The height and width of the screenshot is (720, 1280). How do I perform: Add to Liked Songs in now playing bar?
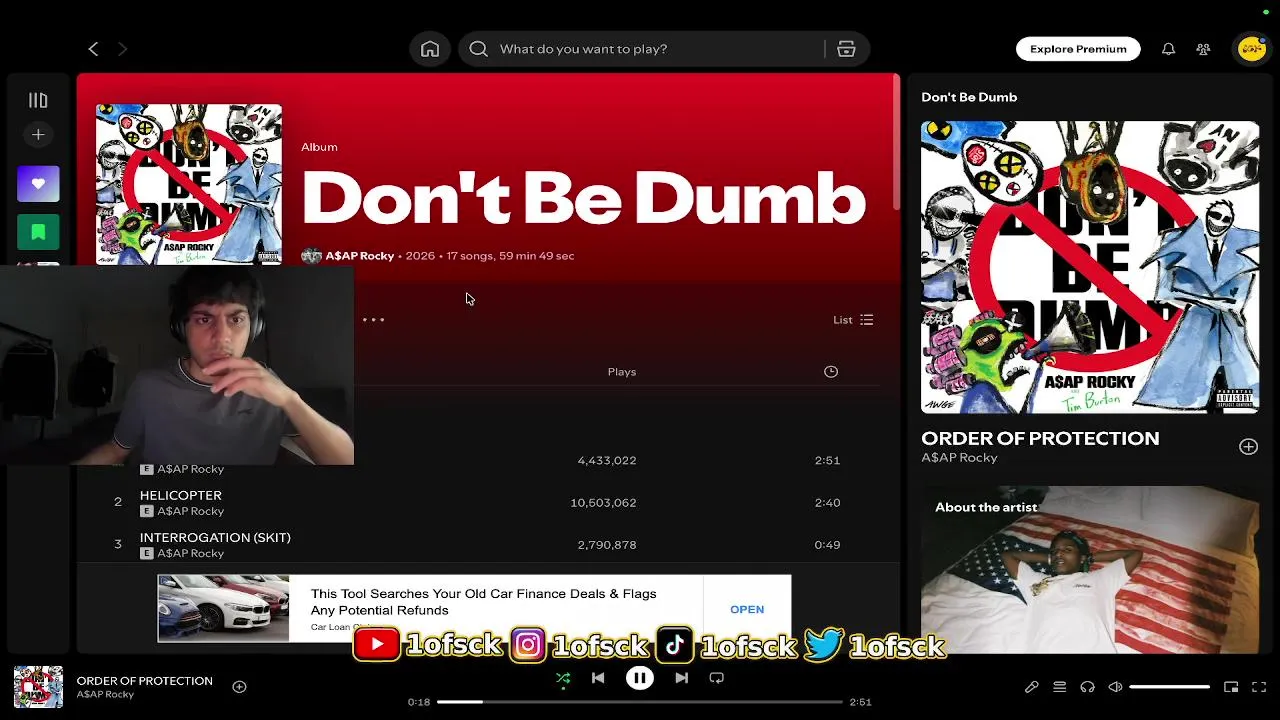239,687
